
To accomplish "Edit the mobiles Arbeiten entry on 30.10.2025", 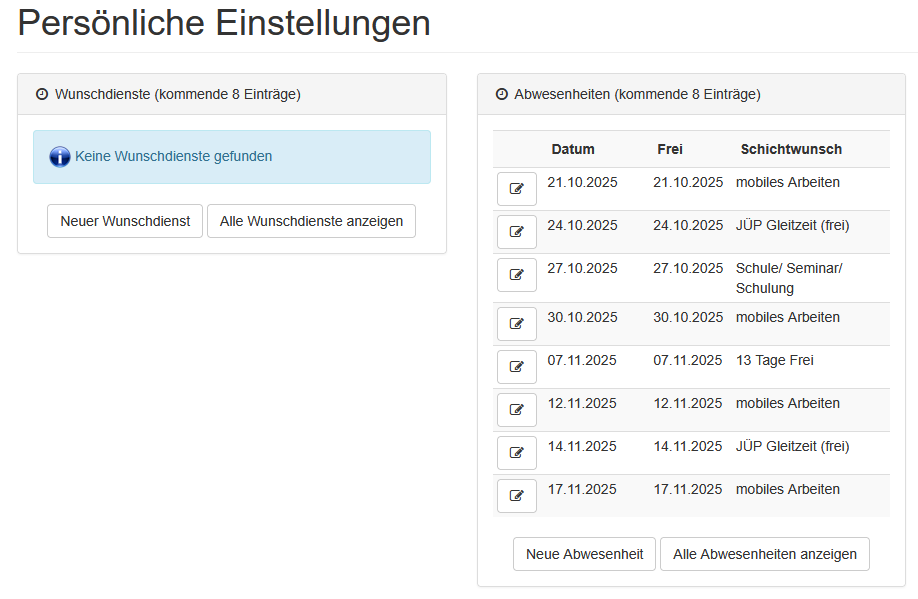I will click(x=516, y=323).
